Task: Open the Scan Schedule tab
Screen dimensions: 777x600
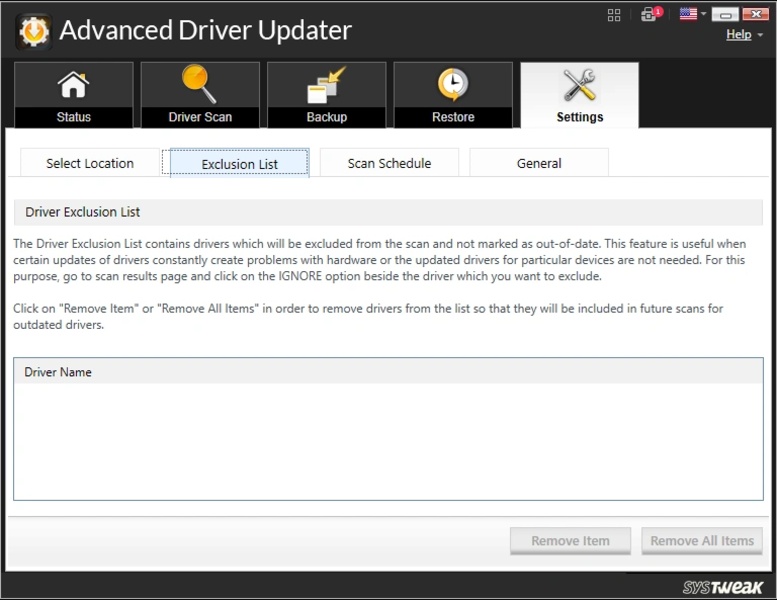Action: point(389,163)
